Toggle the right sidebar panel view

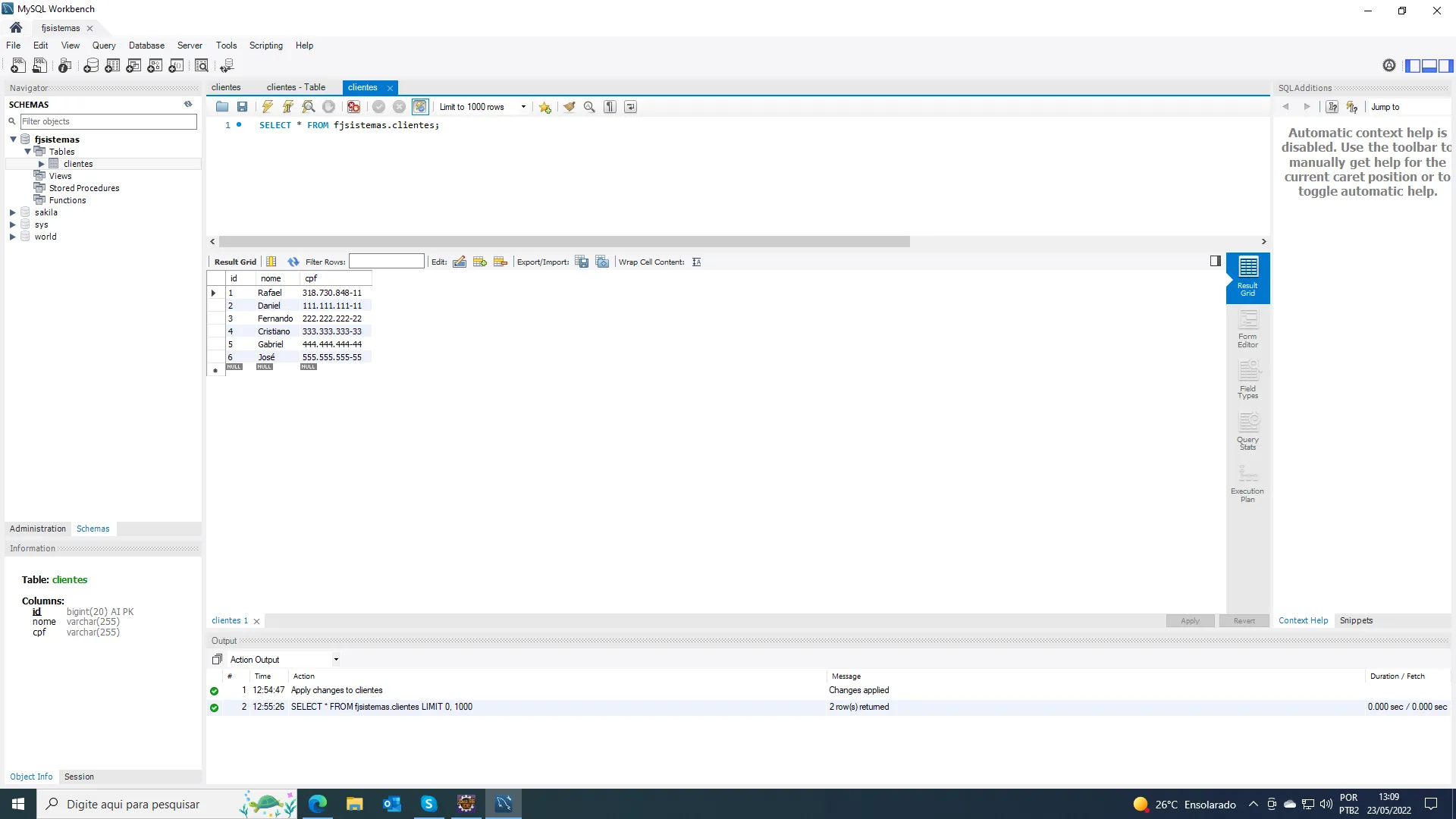pos(1446,66)
